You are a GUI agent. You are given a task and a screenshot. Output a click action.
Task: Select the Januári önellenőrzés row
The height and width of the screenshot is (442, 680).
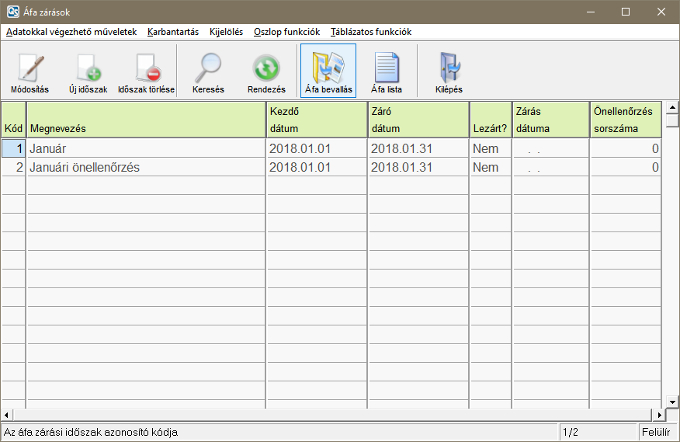point(145,167)
